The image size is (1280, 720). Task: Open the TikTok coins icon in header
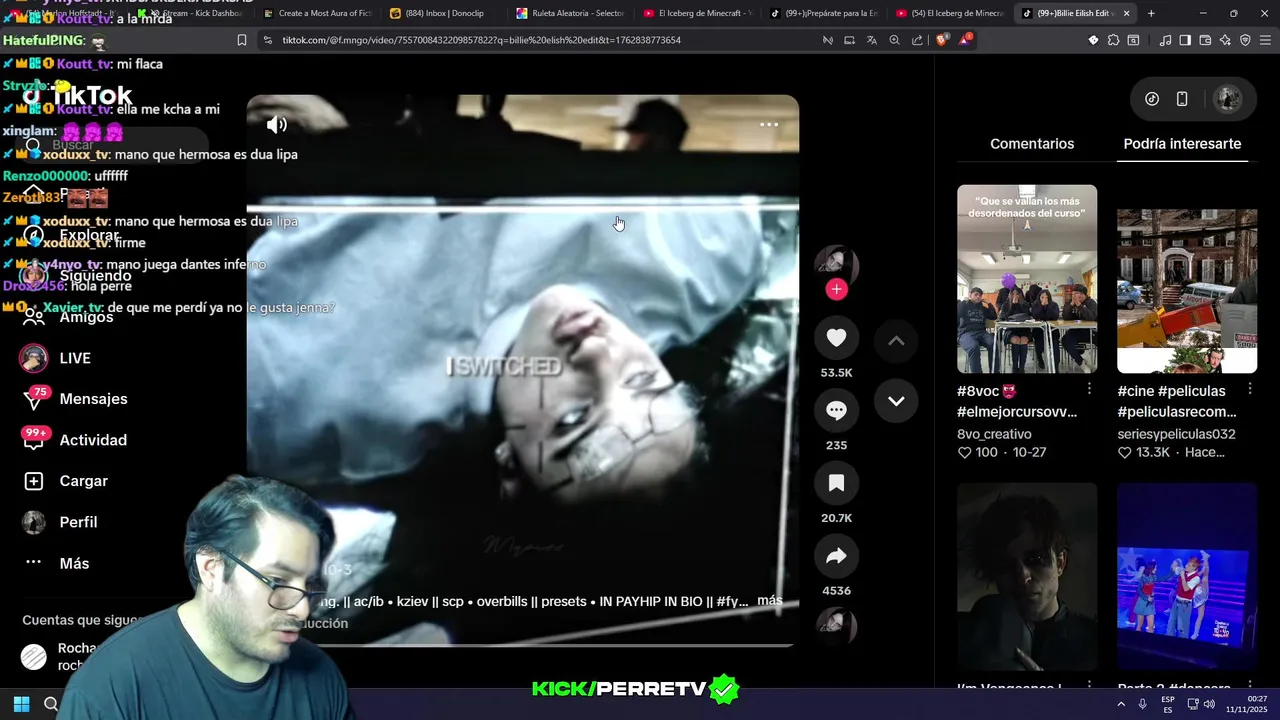pyautogui.click(x=1152, y=99)
